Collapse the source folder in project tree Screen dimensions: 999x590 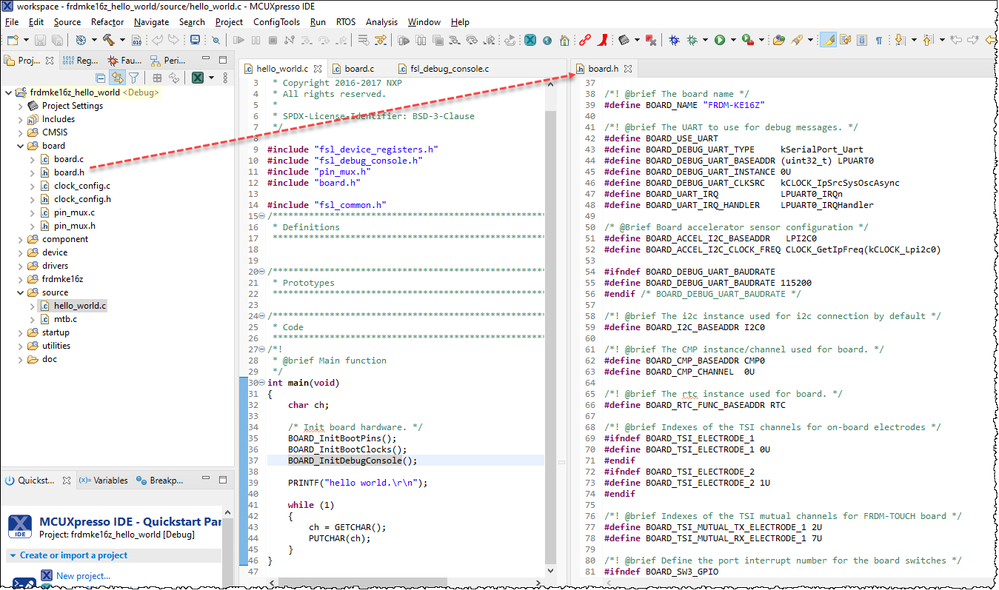pos(20,293)
